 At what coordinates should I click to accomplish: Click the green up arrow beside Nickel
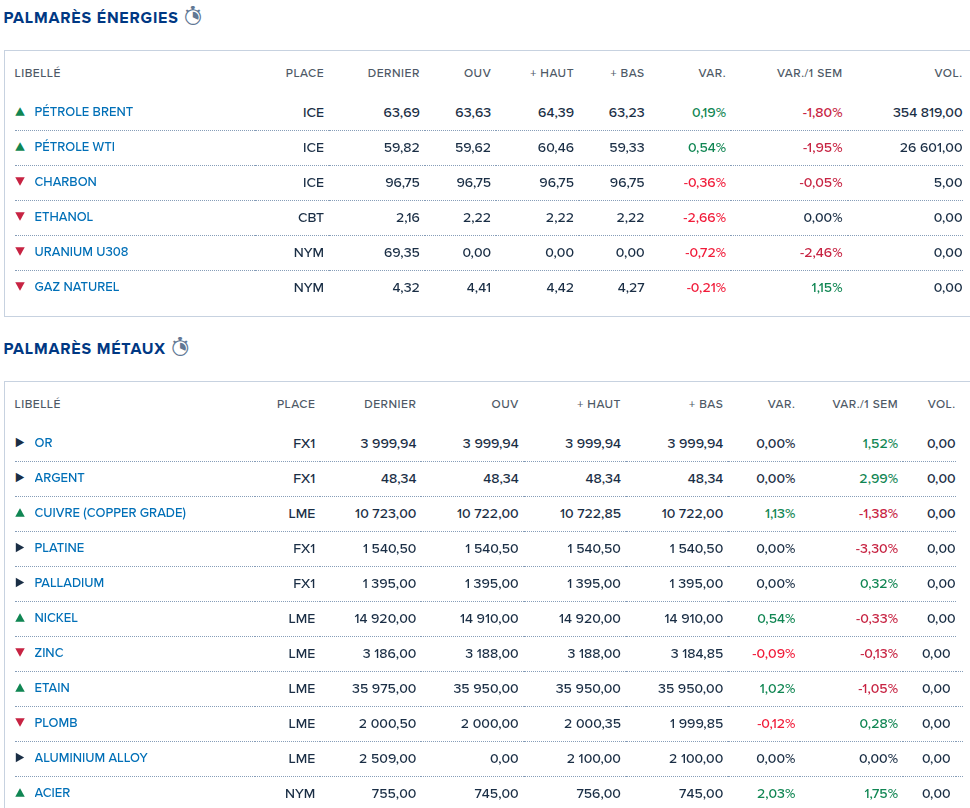click(x=20, y=618)
